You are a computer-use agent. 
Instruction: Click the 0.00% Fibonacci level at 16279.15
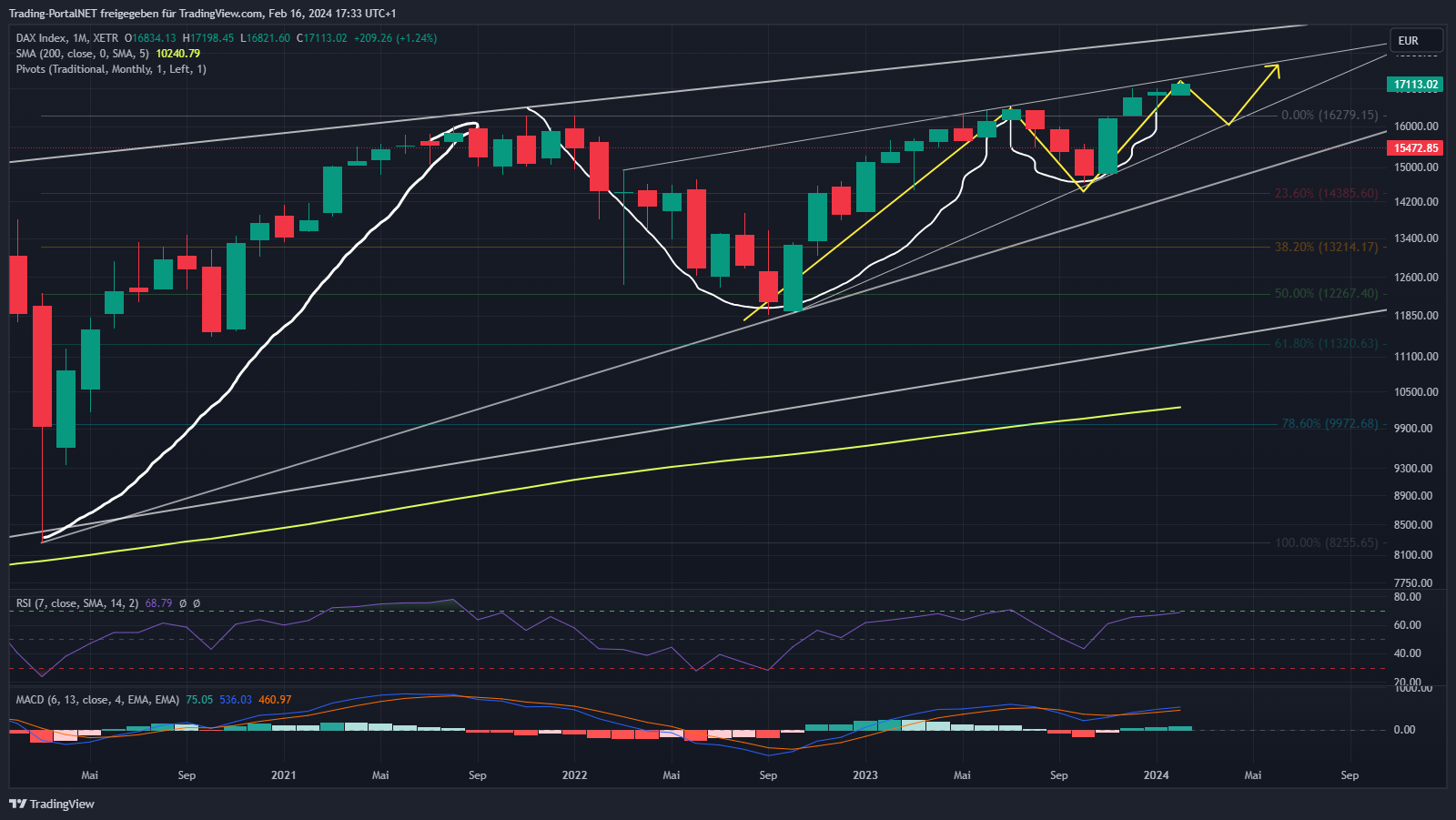1329,116
